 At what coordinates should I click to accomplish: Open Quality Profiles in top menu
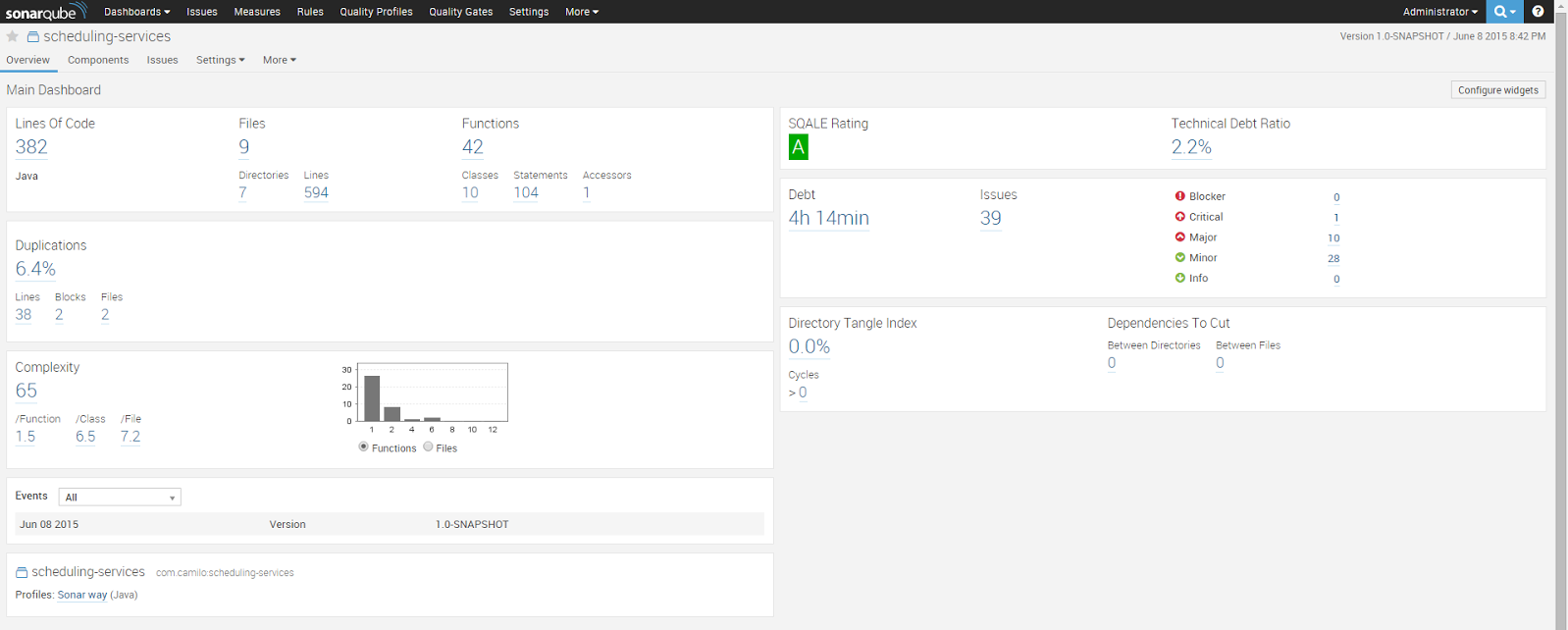coord(376,12)
